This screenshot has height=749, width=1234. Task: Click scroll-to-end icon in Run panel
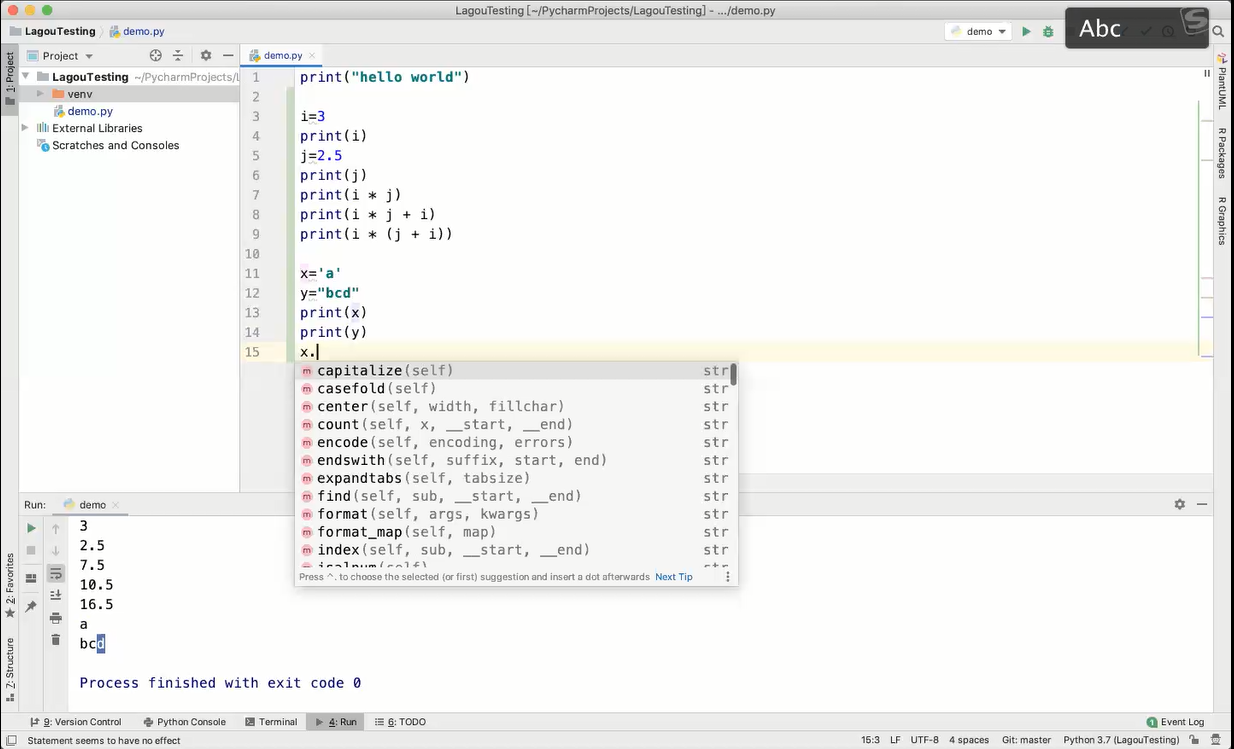coord(56,595)
